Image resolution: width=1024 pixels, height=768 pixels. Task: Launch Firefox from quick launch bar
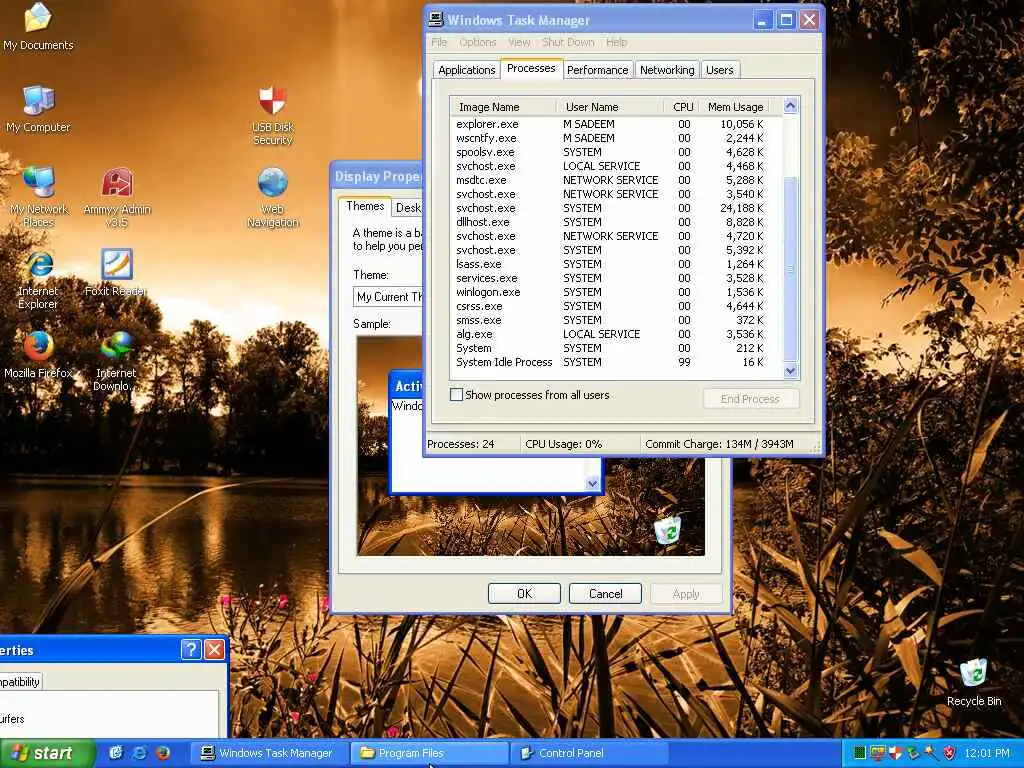tap(163, 753)
